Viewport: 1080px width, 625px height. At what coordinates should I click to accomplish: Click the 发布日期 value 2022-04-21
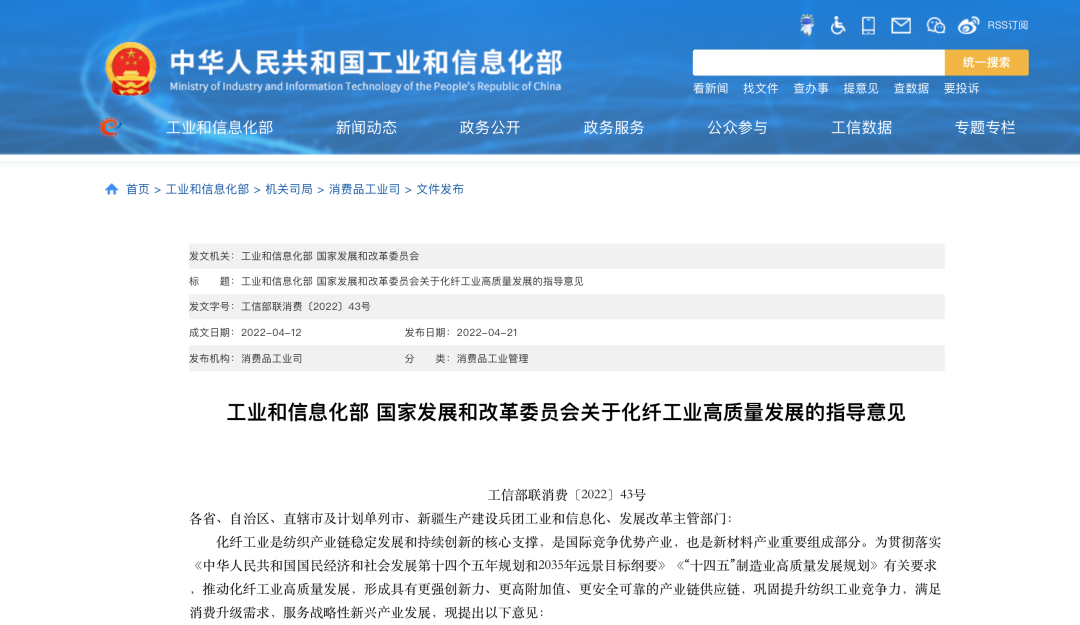coord(487,332)
